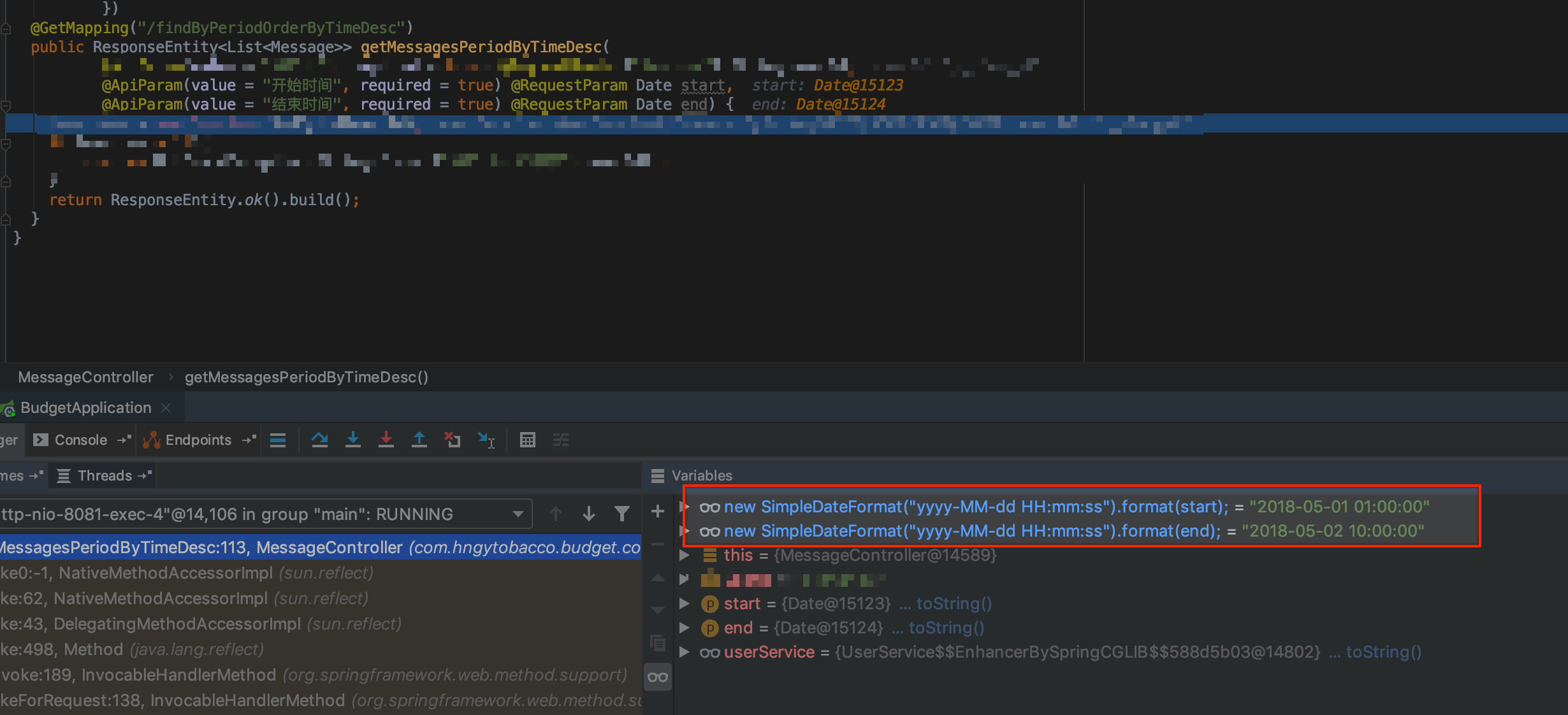The image size is (1568, 715).
Task: Click the Variables panel title
Action: pos(702,475)
